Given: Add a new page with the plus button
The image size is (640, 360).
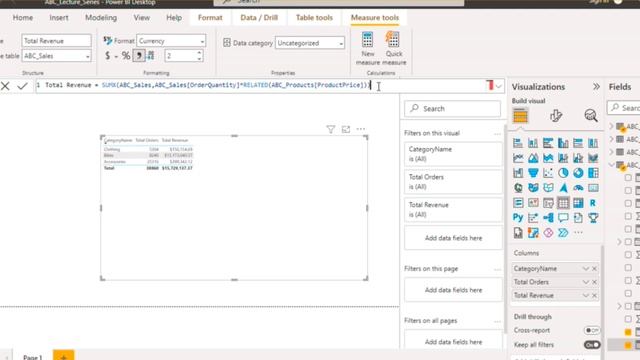Looking at the screenshot, I should pos(64,356).
